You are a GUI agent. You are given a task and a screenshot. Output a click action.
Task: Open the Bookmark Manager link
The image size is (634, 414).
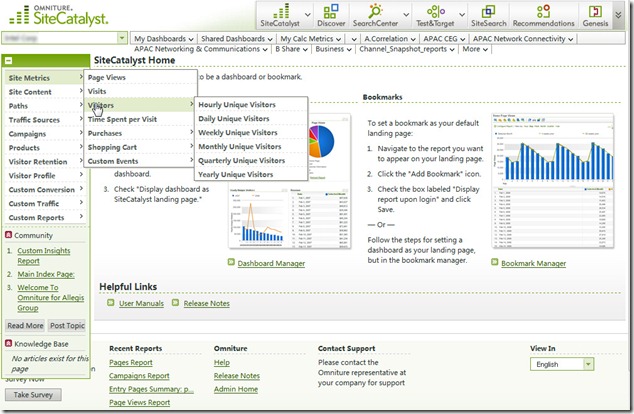pos(533,263)
